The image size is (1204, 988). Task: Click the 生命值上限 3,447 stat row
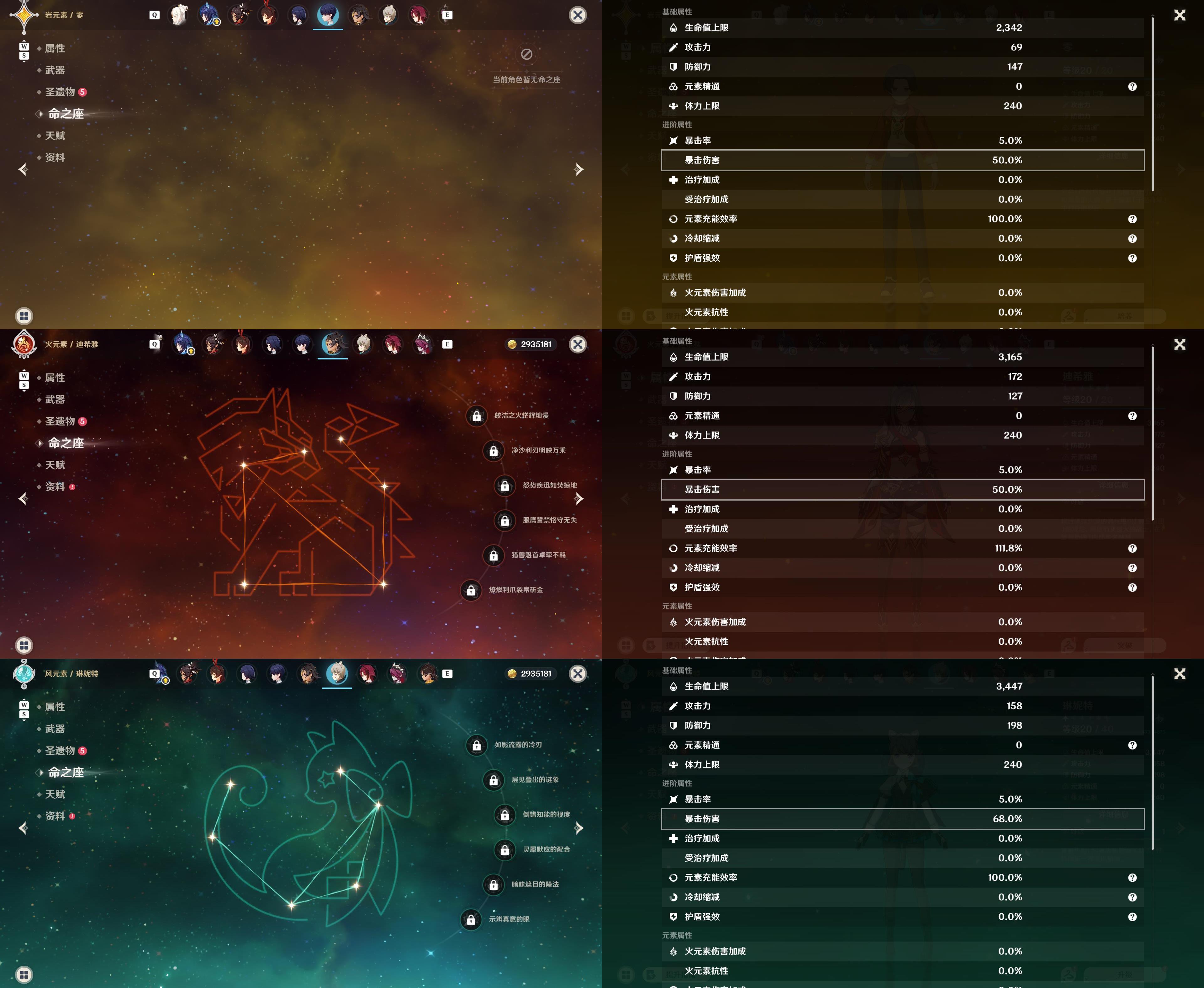pyautogui.click(x=902, y=686)
